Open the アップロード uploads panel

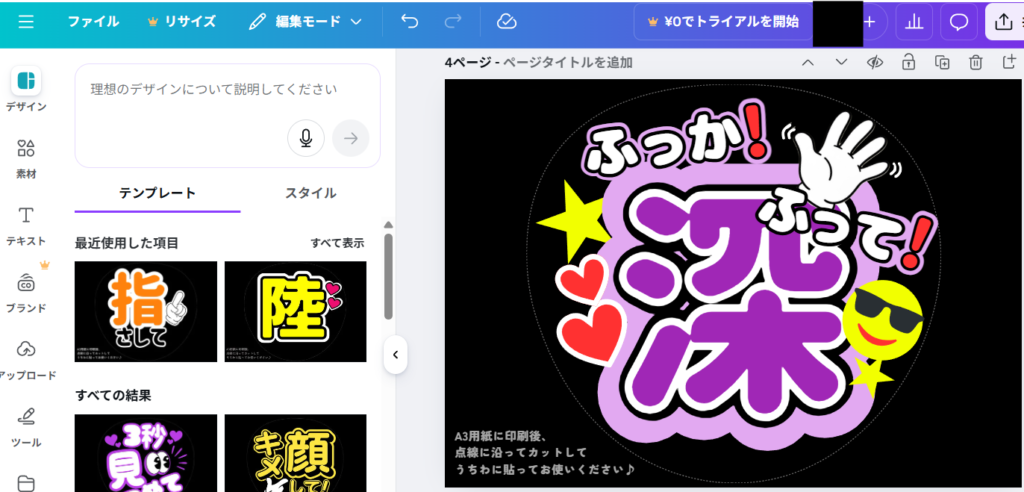(x=26, y=356)
